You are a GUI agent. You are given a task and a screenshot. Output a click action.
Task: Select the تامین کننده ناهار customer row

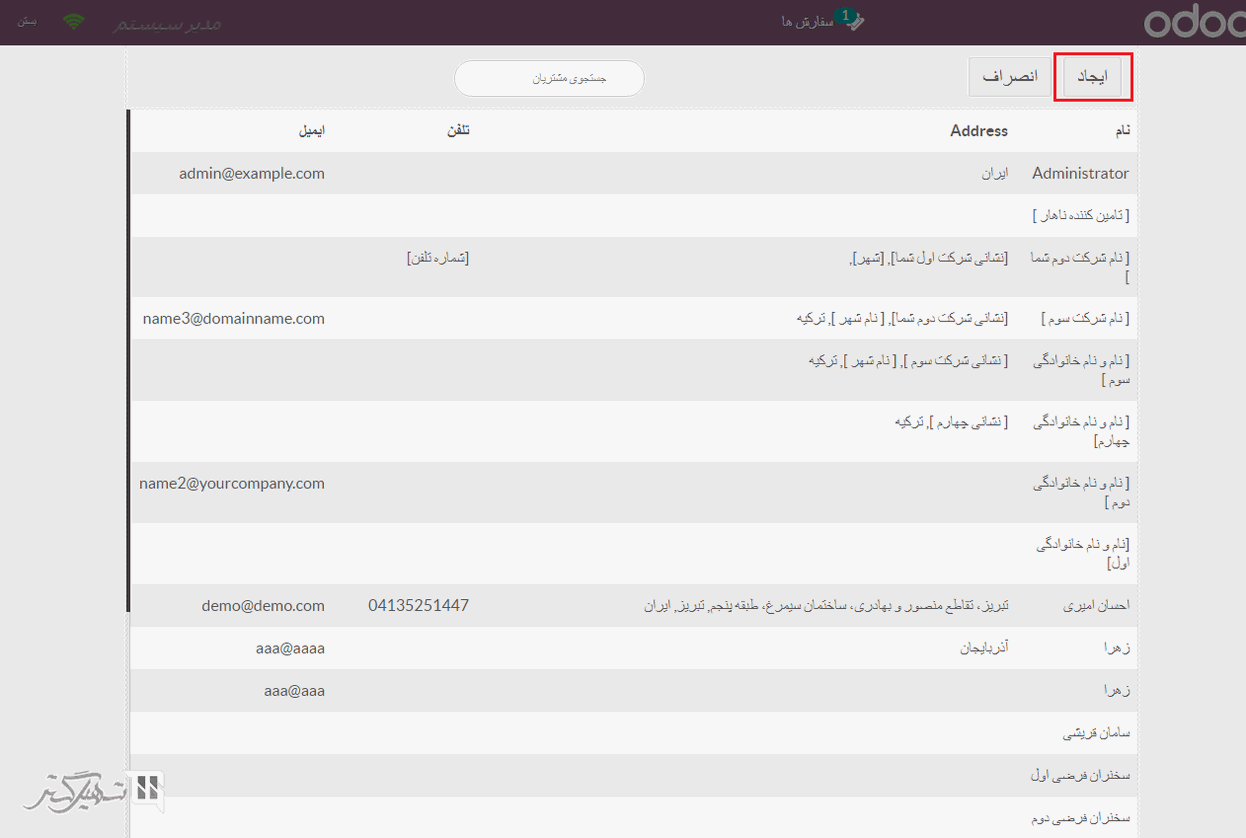1080,215
